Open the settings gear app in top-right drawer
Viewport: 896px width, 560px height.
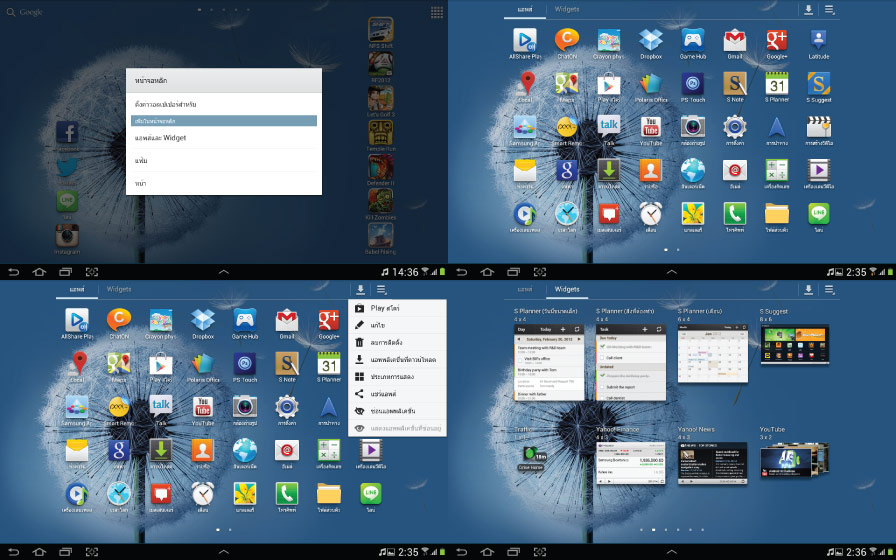[x=734, y=126]
